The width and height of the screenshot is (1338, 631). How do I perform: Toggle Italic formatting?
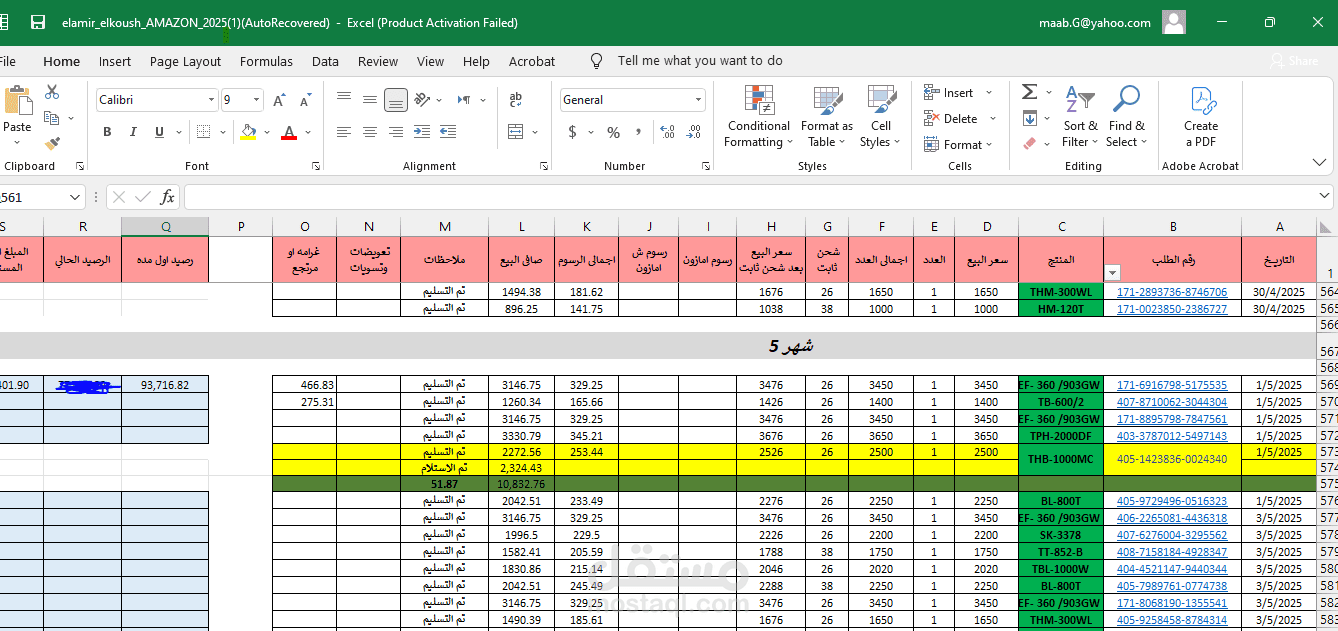133,132
